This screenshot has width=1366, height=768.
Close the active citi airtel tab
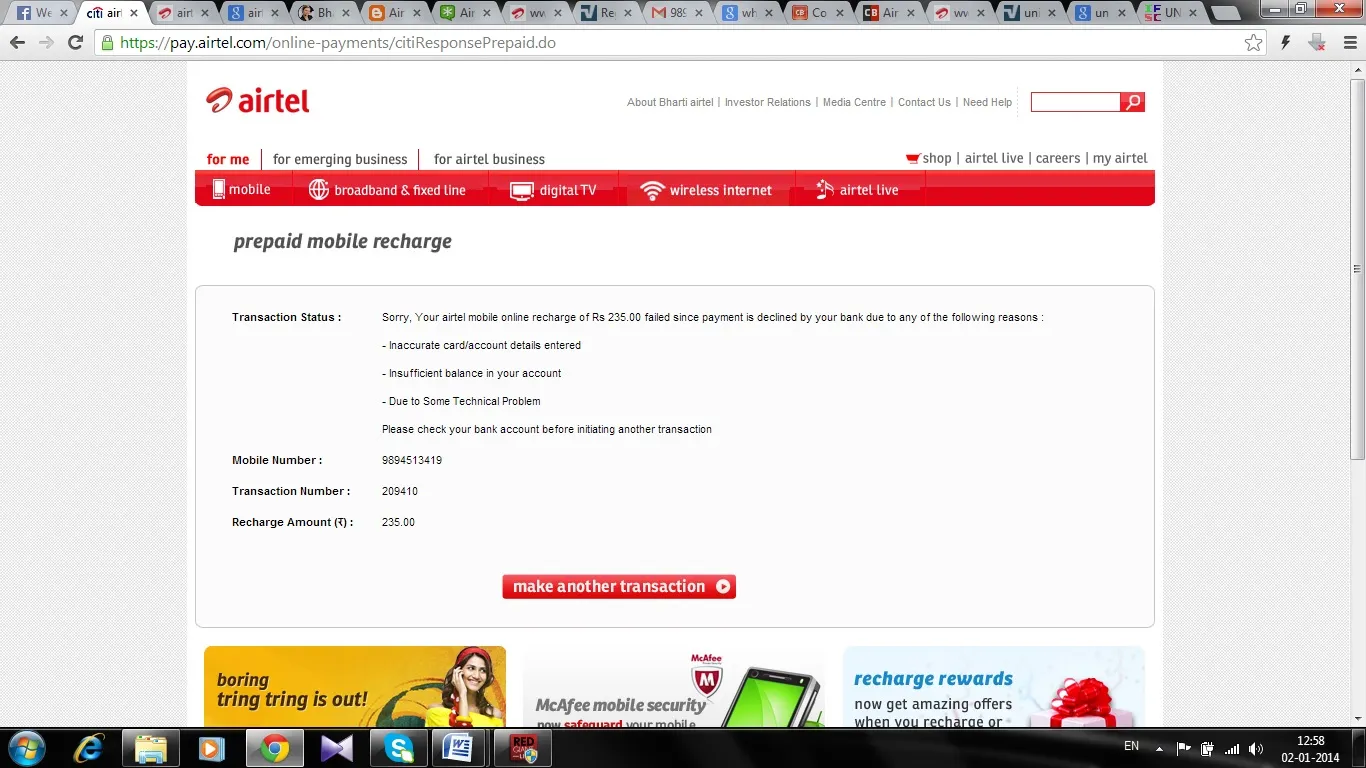[x=134, y=13]
